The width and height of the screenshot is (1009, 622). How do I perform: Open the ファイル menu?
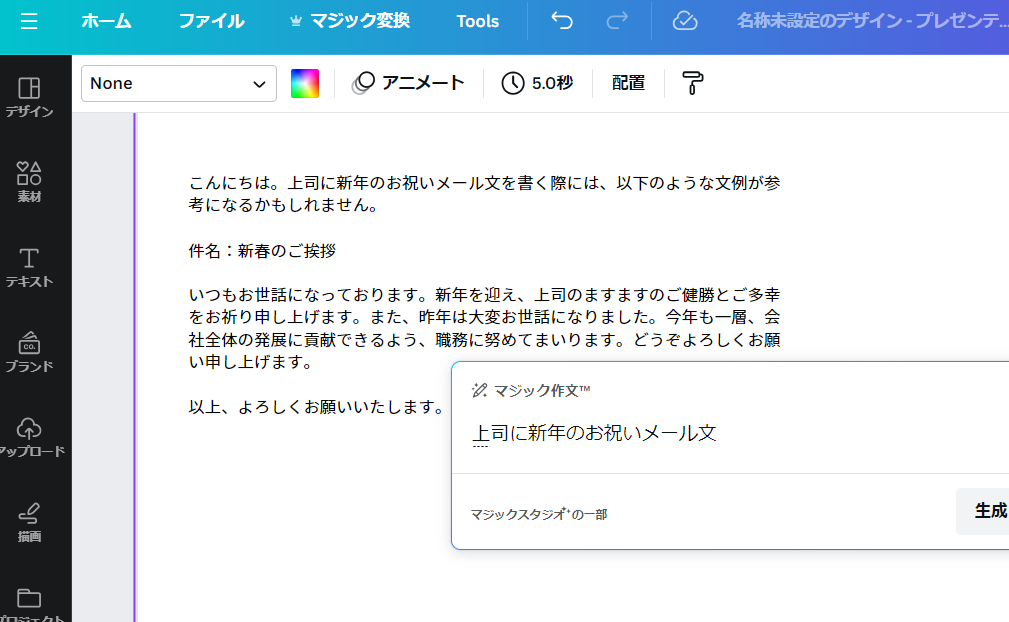[211, 21]
